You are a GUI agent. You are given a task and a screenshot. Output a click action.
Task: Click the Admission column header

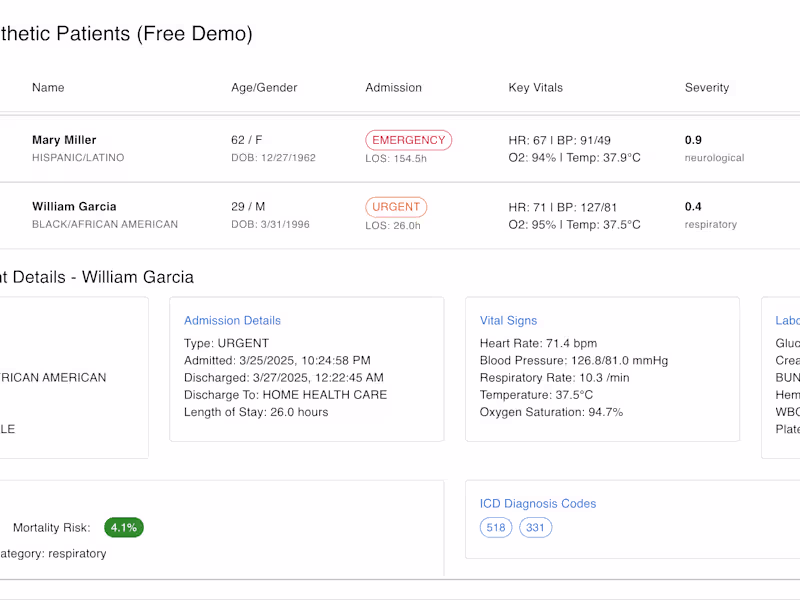tap(393, 88)
